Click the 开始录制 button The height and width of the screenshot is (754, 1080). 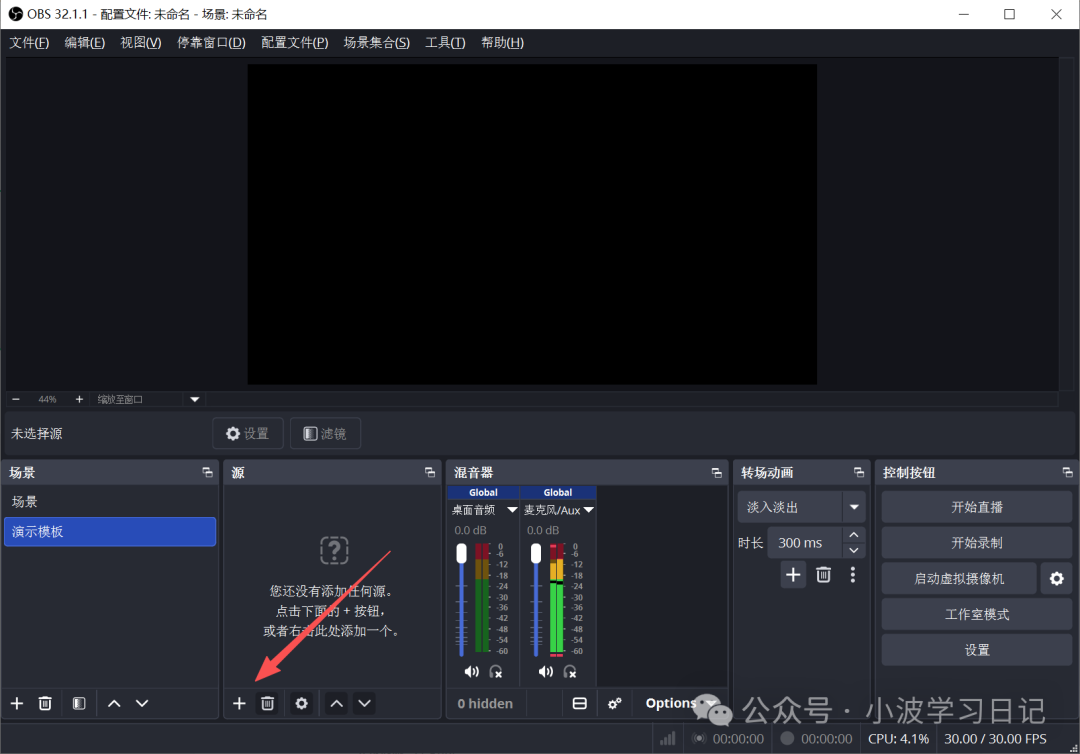click(976, 542)
